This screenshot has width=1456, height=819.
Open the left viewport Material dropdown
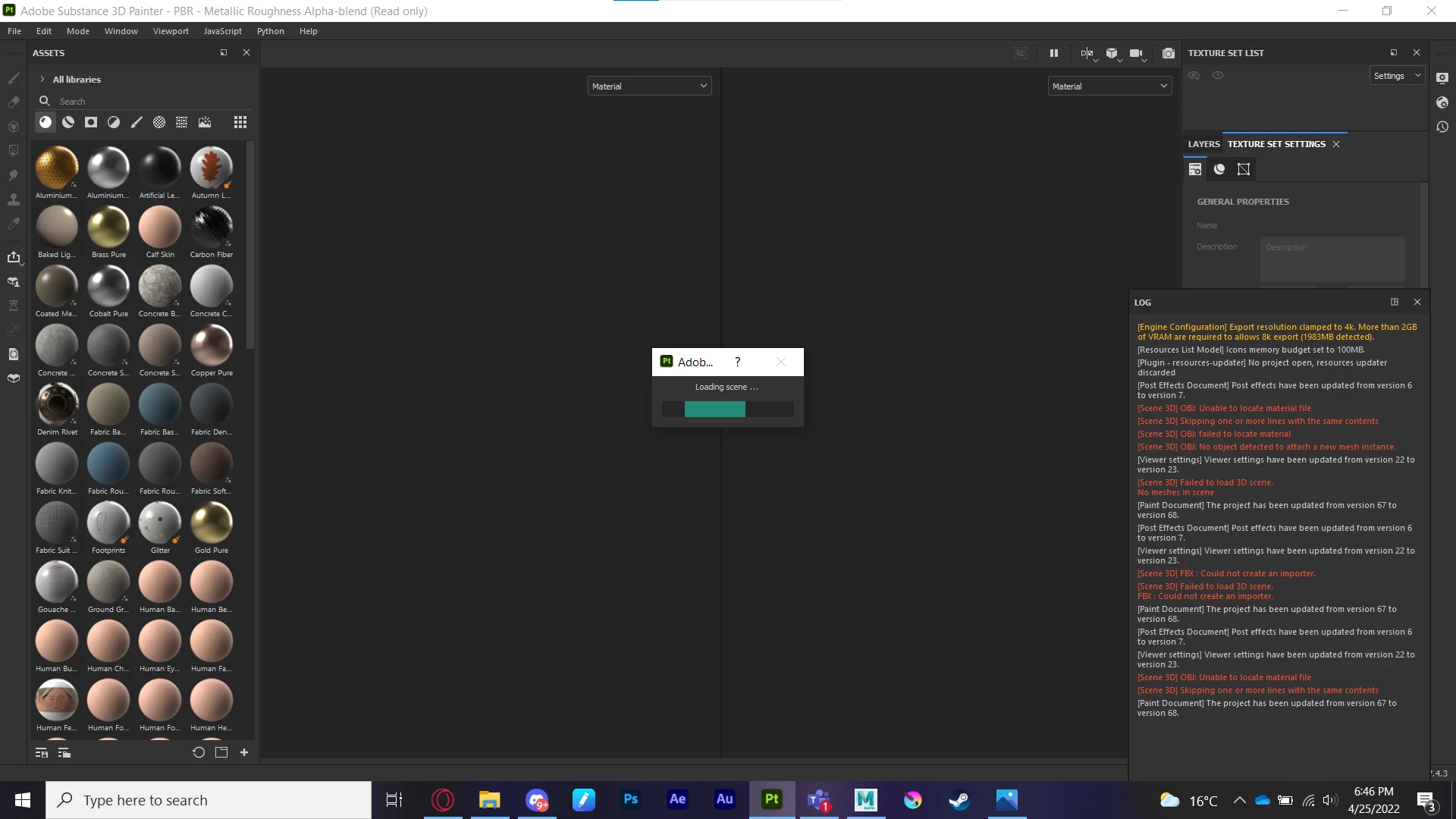pos(649,86)
